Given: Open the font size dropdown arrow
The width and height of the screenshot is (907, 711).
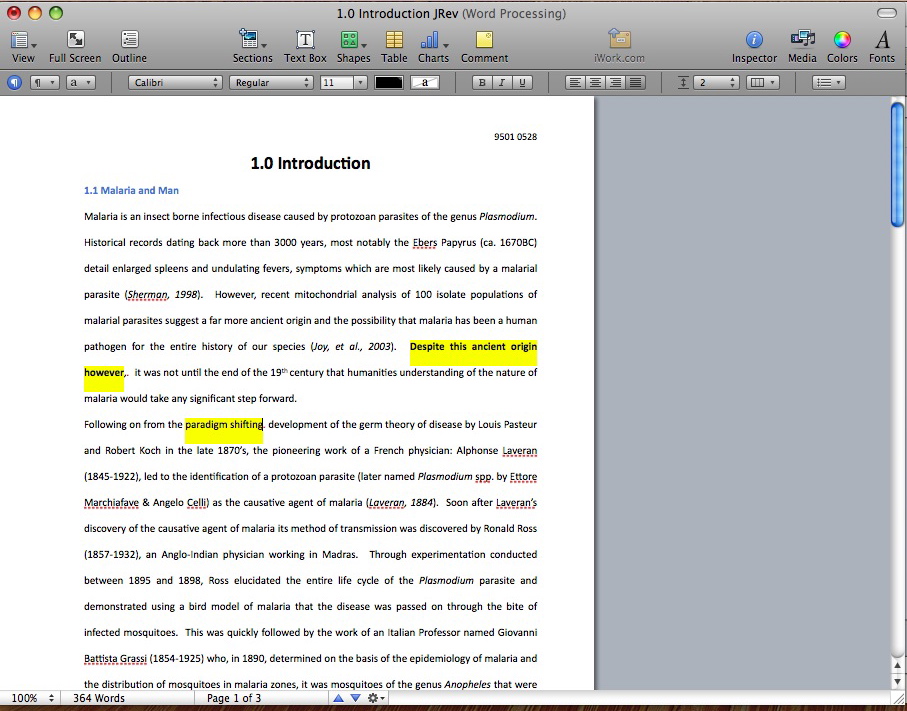Looking at the screenshot, I should [x=360, y=83].
